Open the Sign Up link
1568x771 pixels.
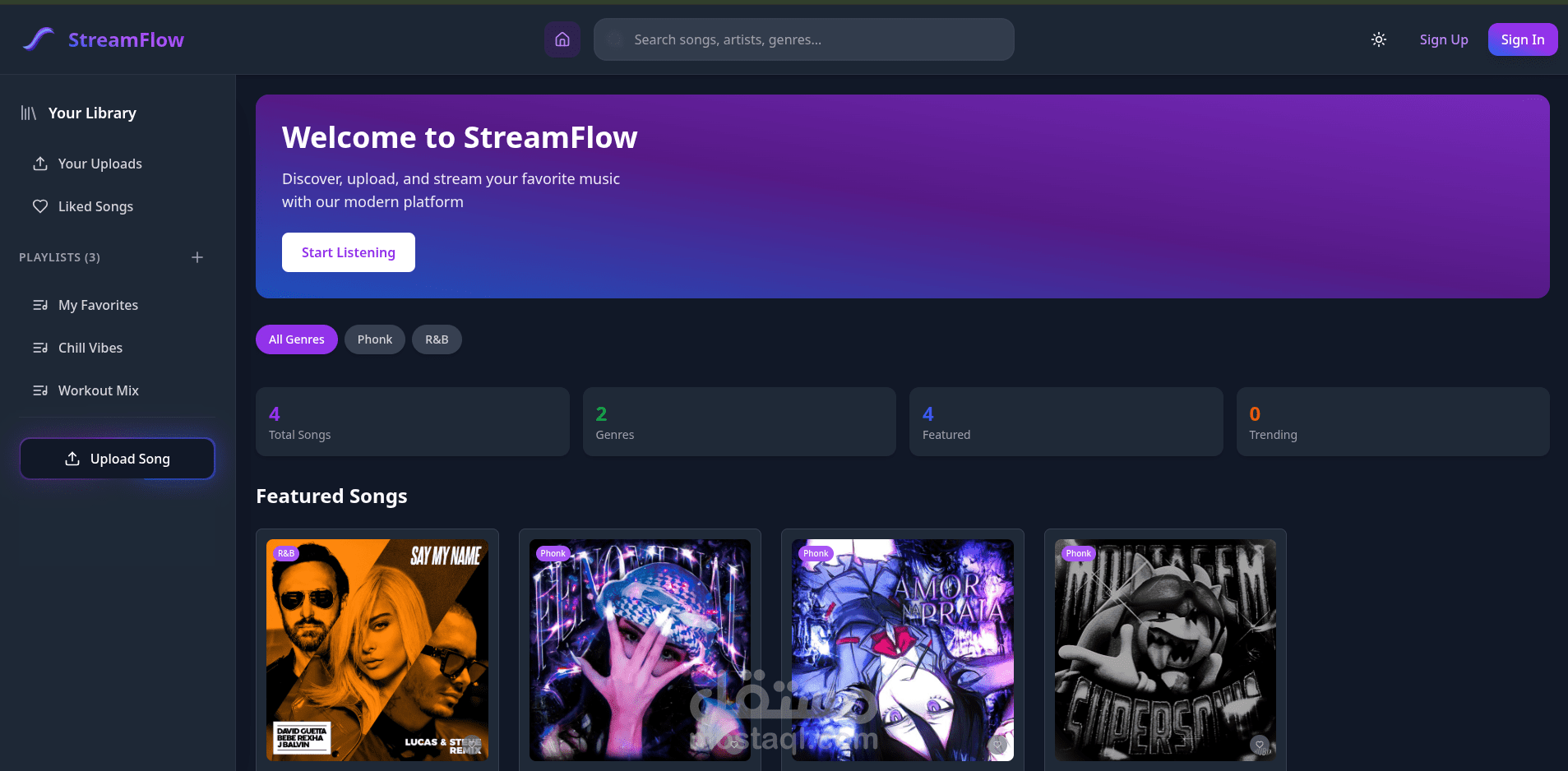[1444, 39]
